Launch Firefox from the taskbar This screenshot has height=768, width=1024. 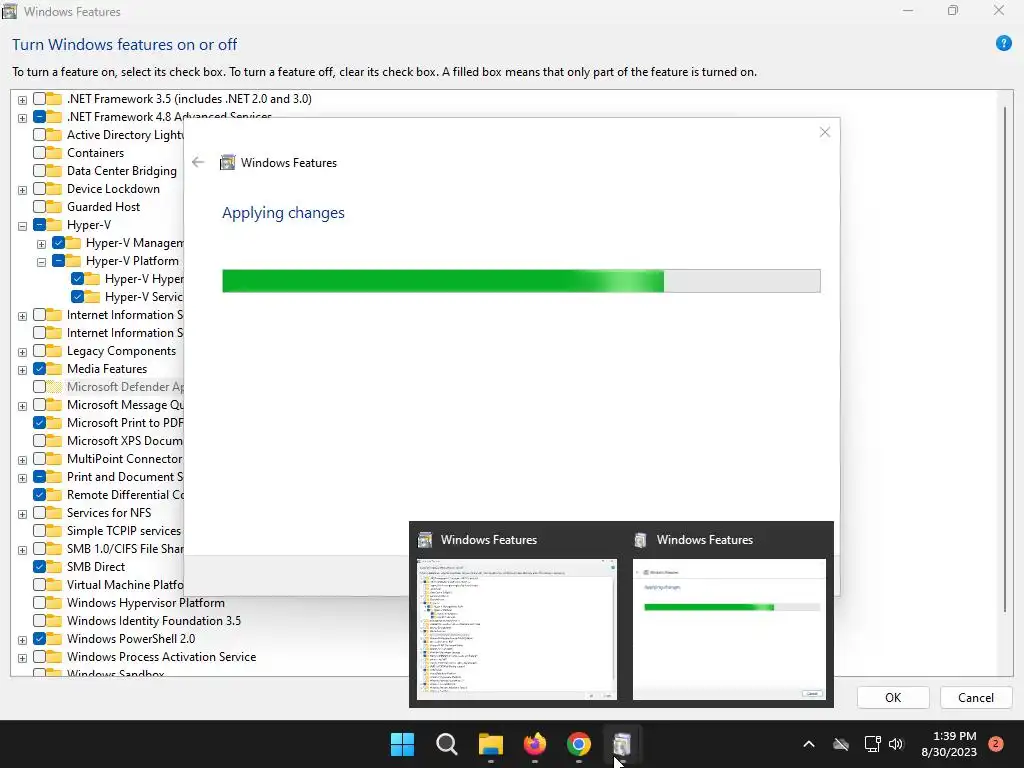[535, 744]
